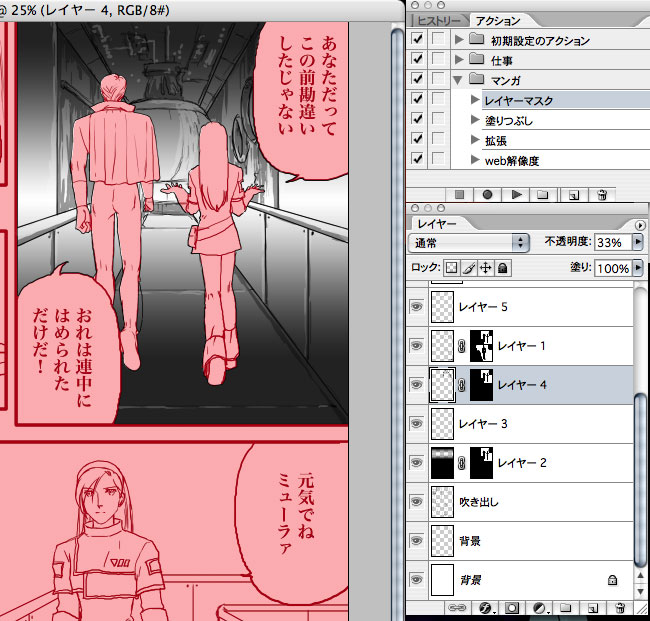Lock transparent pixels icon
Image resolution: width=650 pixels, height=621 pixels.
point(451,268)
